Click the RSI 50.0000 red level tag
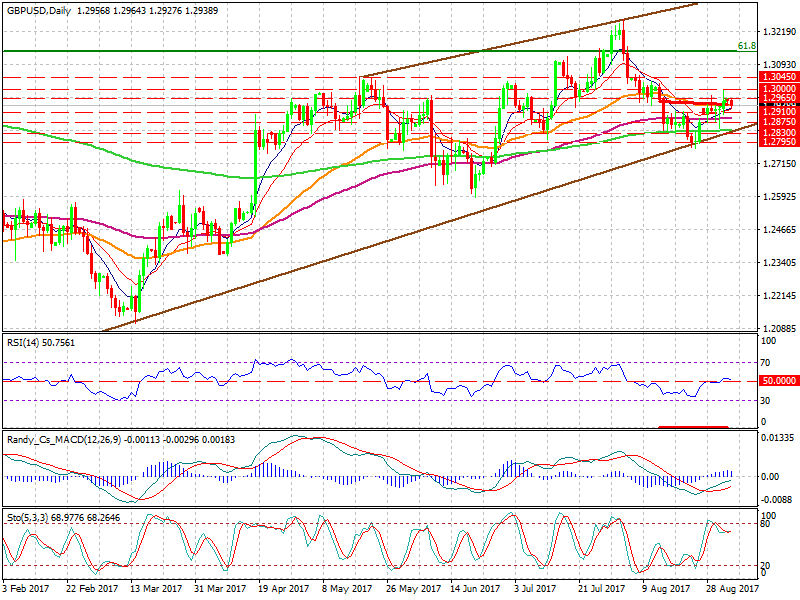 pyautogui.click(x=778, y=381)
